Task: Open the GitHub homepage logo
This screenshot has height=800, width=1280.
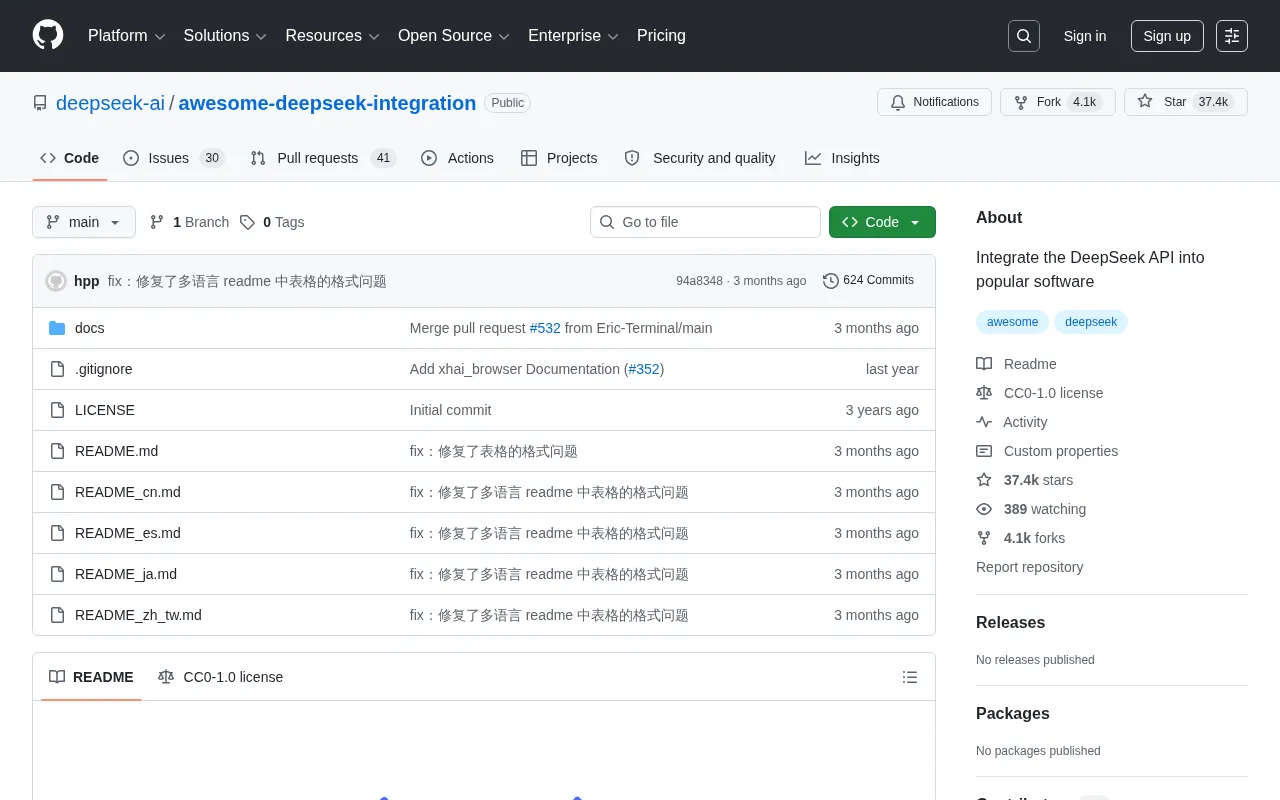Action: [48, 35]
